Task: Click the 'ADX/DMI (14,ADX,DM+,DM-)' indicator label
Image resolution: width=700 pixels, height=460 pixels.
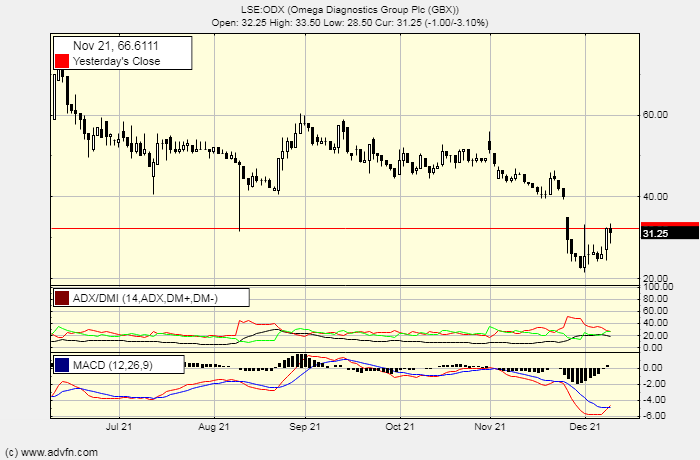Action: 145,298
